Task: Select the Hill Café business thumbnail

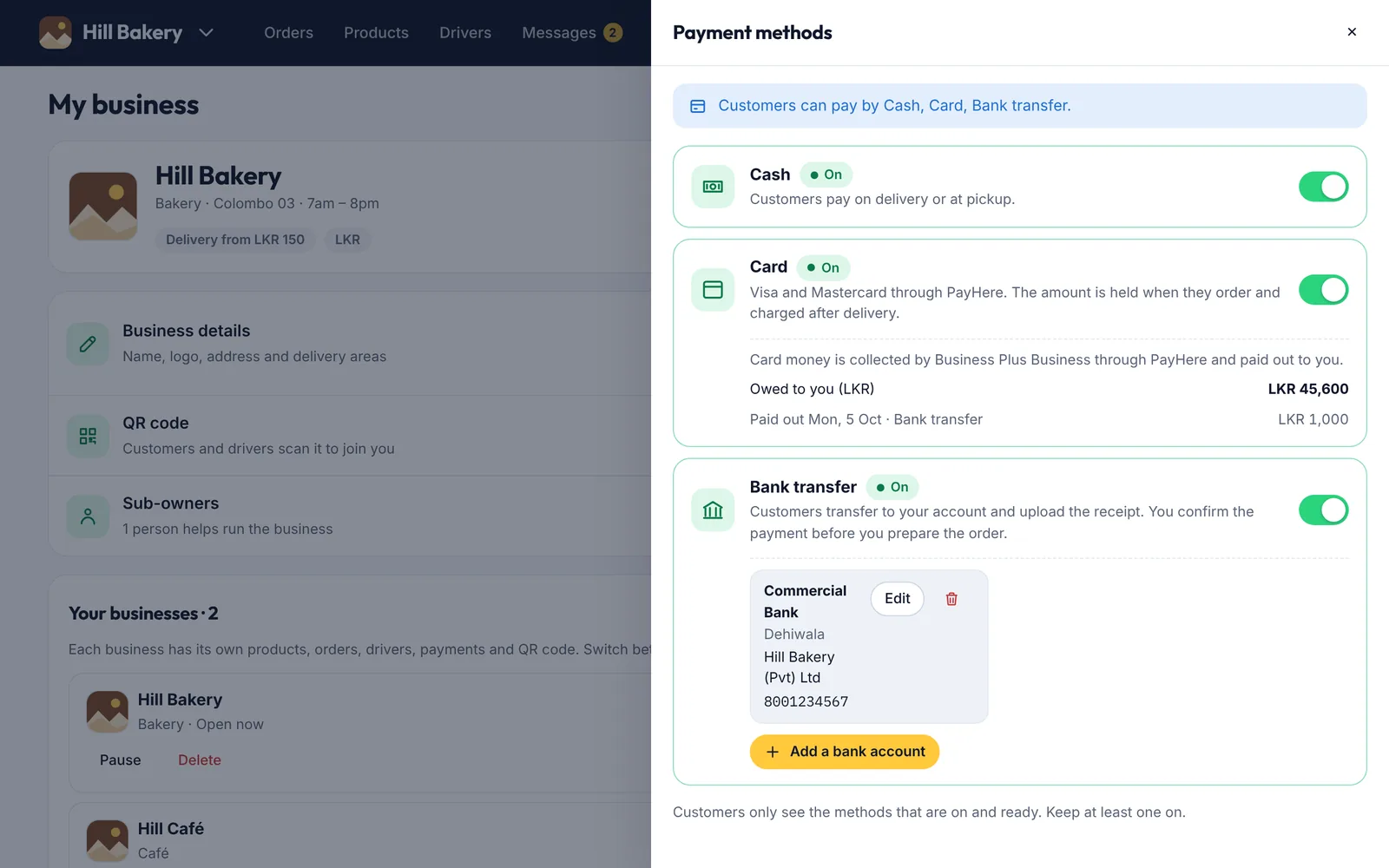Action: click(x=108, y=841)
